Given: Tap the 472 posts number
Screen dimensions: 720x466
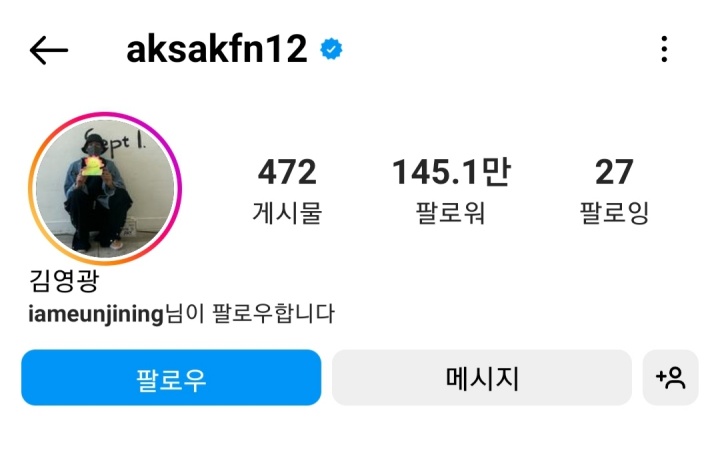Looking at the screenshot, I should coord(287,172).
